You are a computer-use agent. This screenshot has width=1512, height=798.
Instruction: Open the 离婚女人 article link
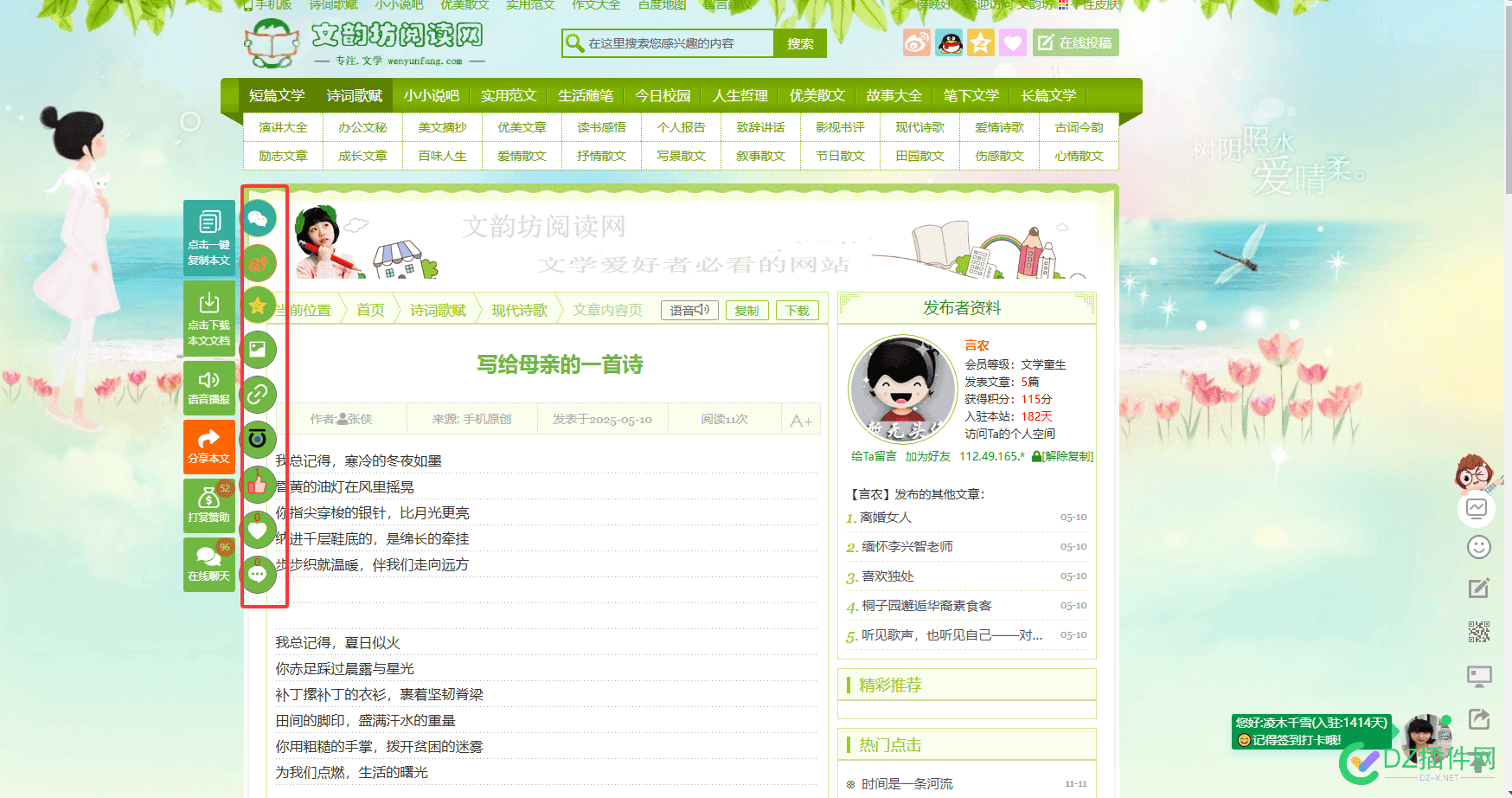886,517
